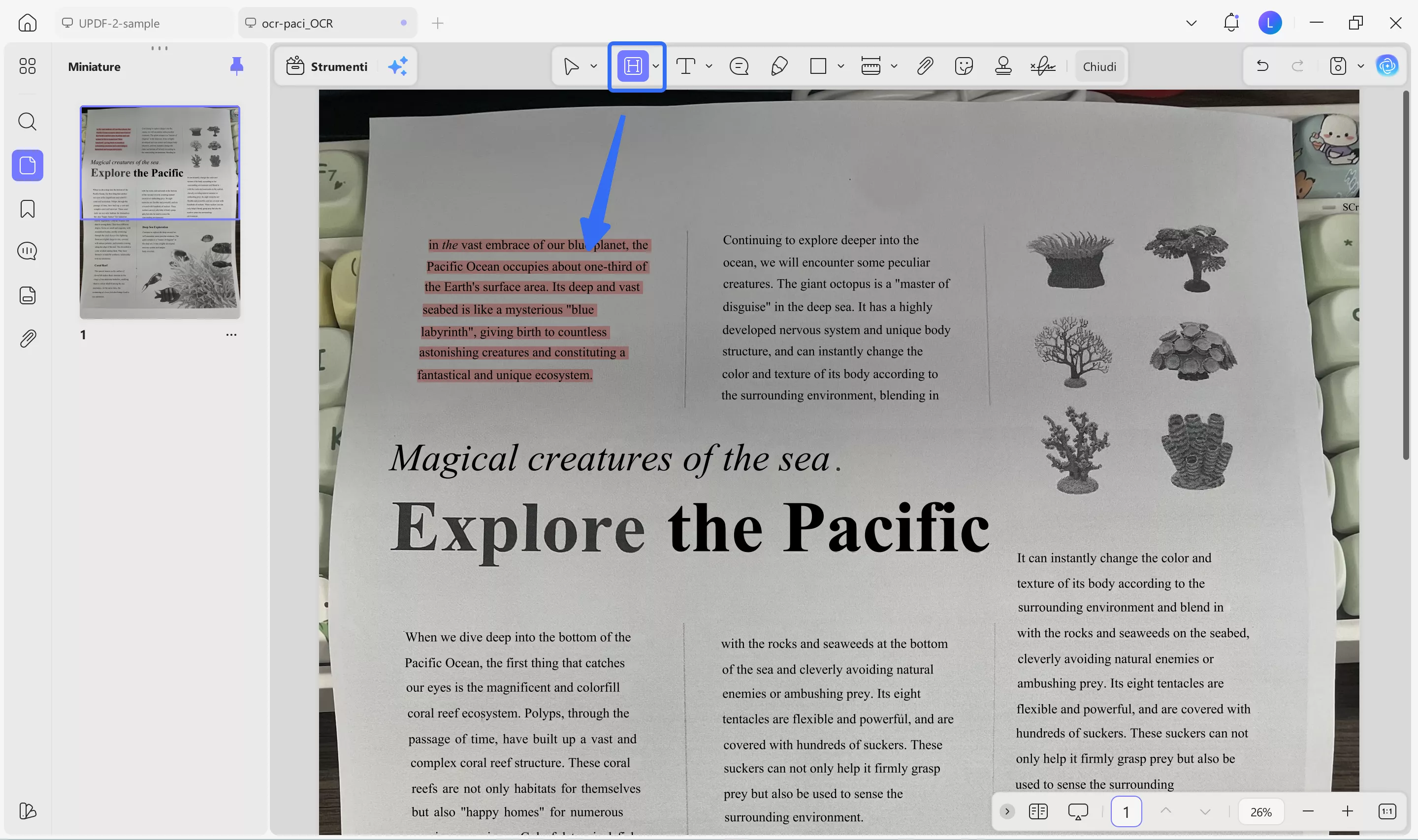Image resolution: width=1418 pixels, height=840 pixels.
Task: Open the search panel in the sidebar
Action: pos(27,121)
